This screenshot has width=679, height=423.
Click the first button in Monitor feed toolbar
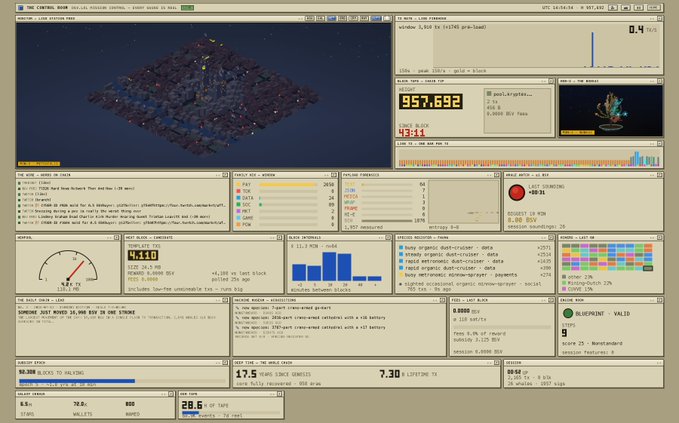310,19
